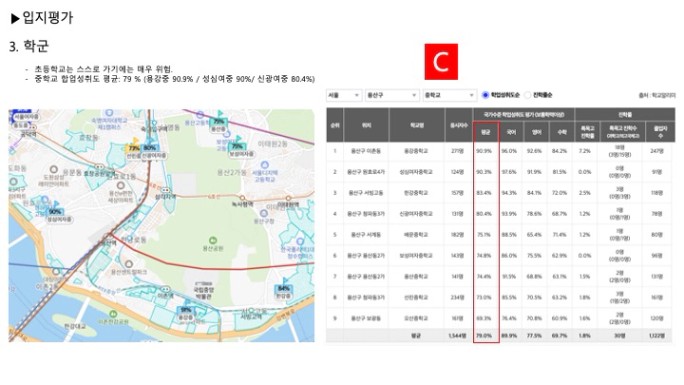This screenshot has width=684, height=385.
Task: Select the 진학률순 radio button
Action: pos(527,95)
